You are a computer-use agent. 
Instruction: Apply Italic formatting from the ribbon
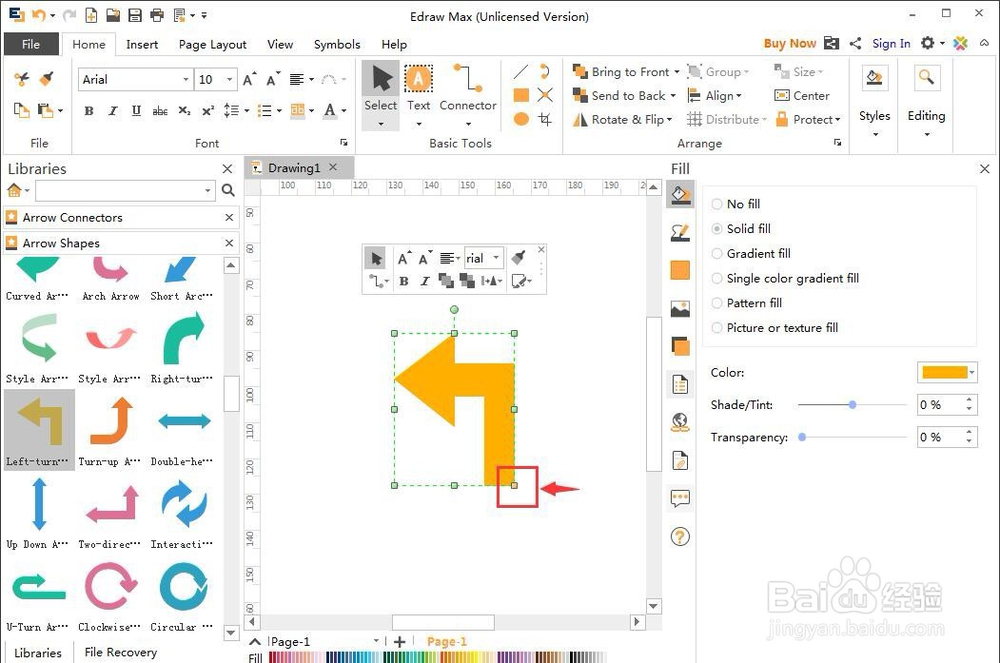pyautogui.click(x=113, y=110)
